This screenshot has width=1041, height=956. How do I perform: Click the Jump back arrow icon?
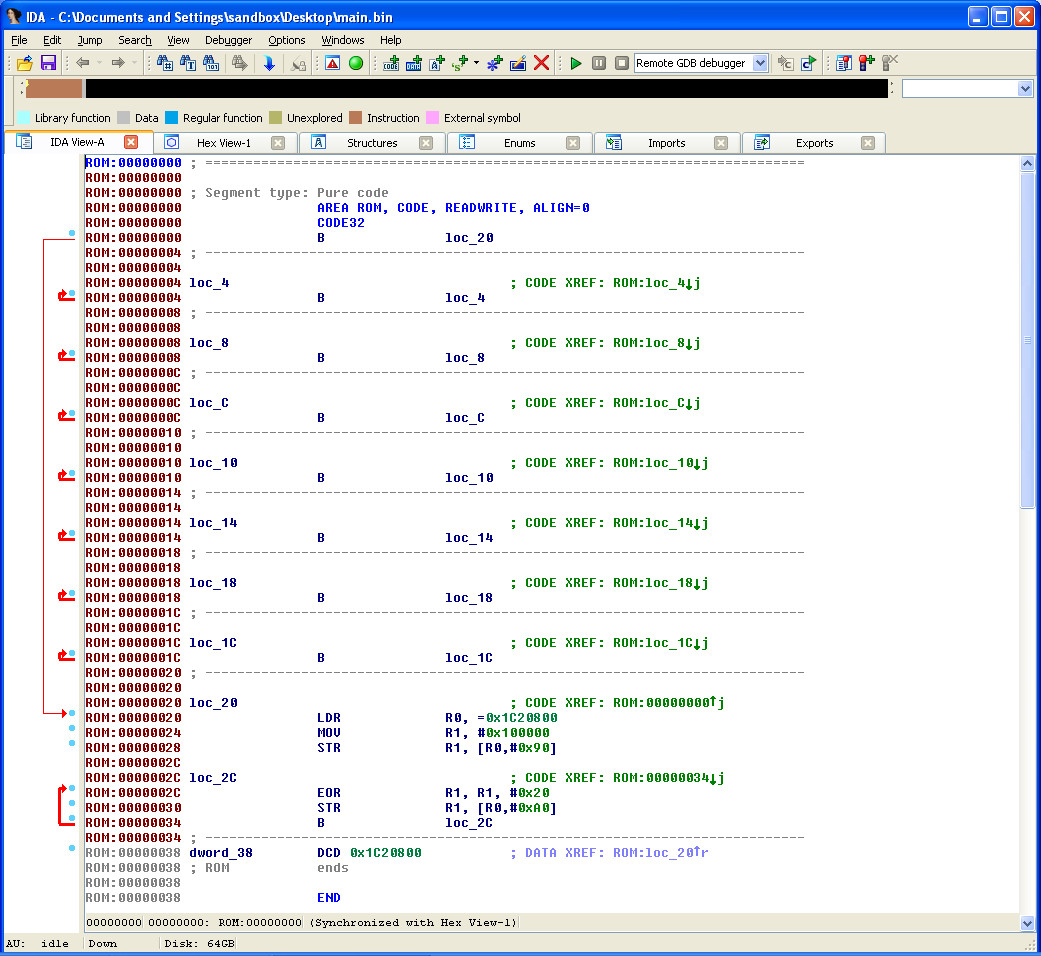(x=83, y=63)
